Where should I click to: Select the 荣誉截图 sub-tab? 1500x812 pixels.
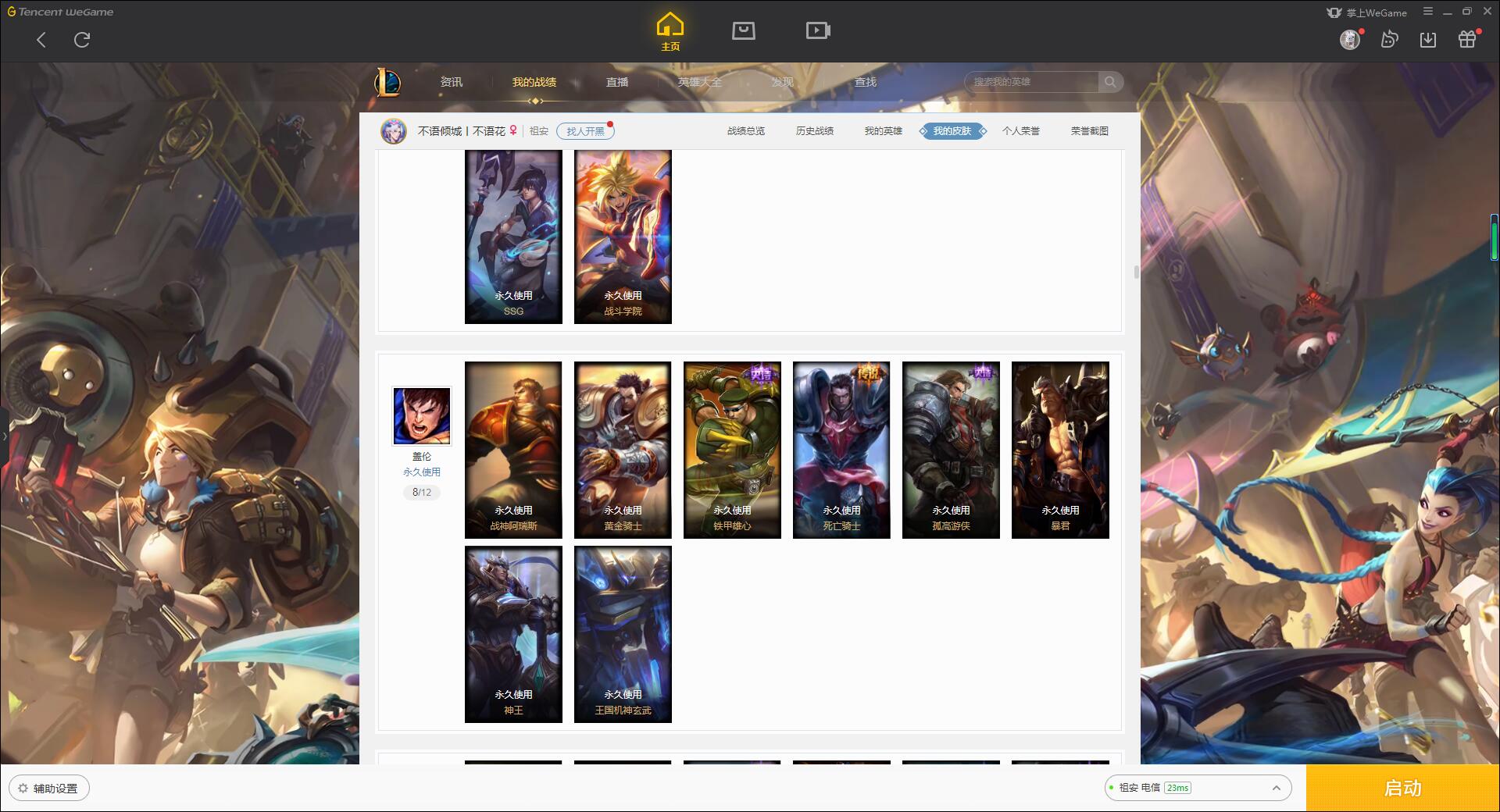pos(1090,131)
